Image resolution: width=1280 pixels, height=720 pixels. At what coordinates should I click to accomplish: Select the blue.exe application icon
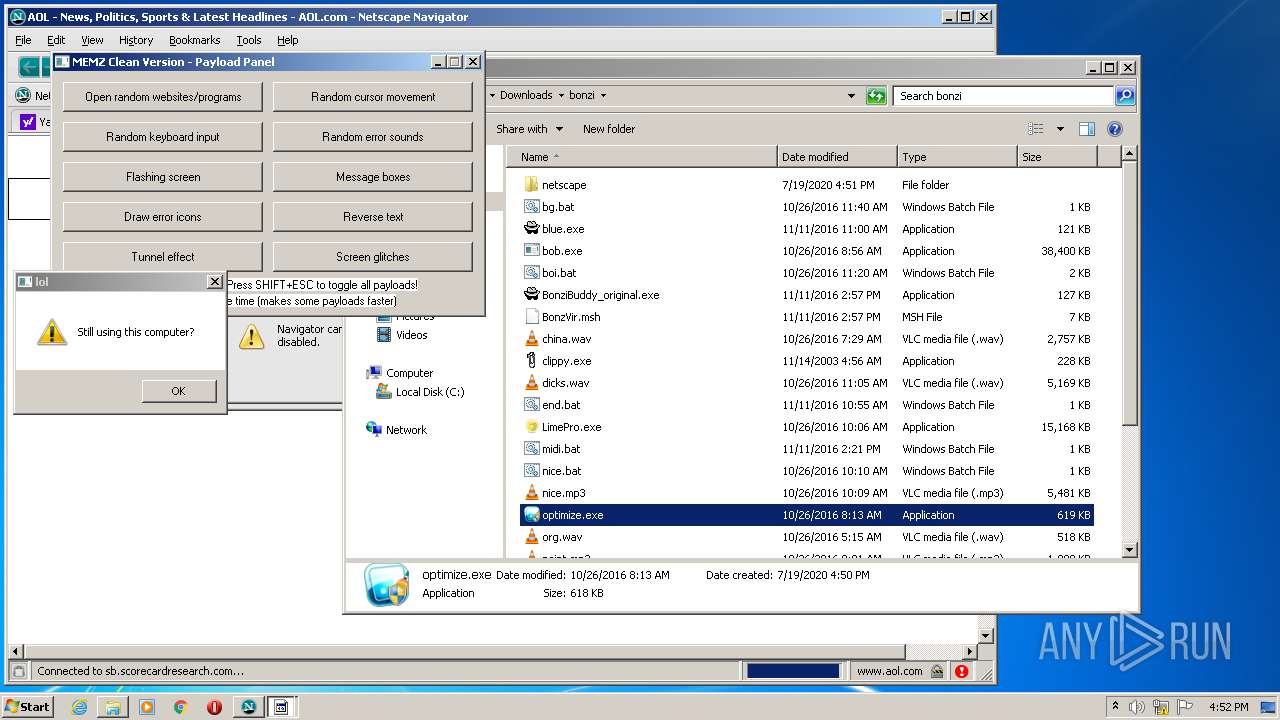(531, 229)
